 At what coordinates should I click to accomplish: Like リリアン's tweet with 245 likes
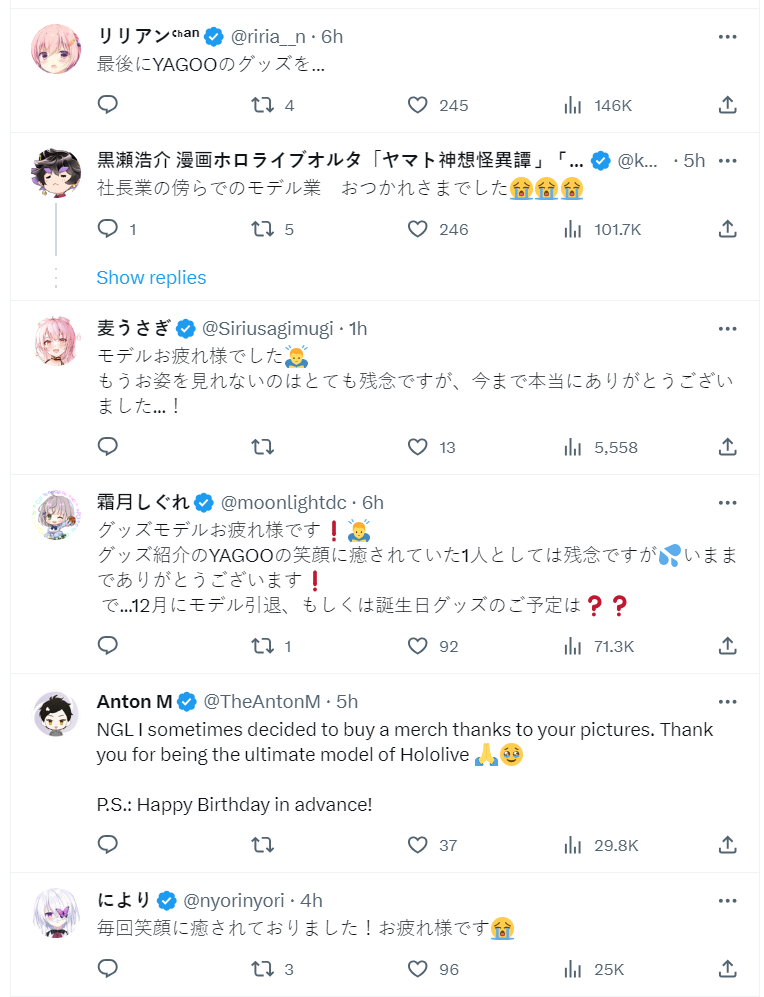(x=418, y=105)
